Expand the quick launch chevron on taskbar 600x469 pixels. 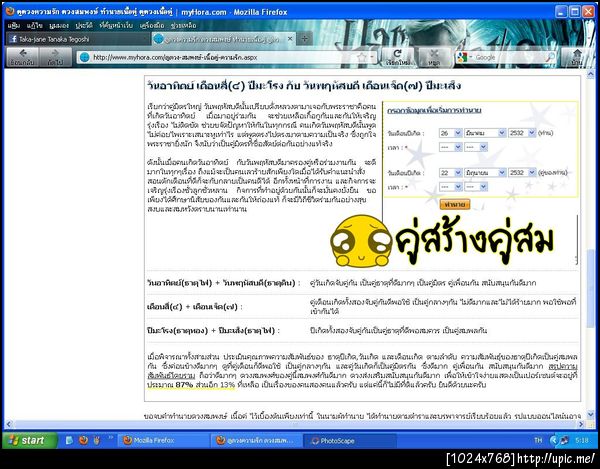[111, 437]
